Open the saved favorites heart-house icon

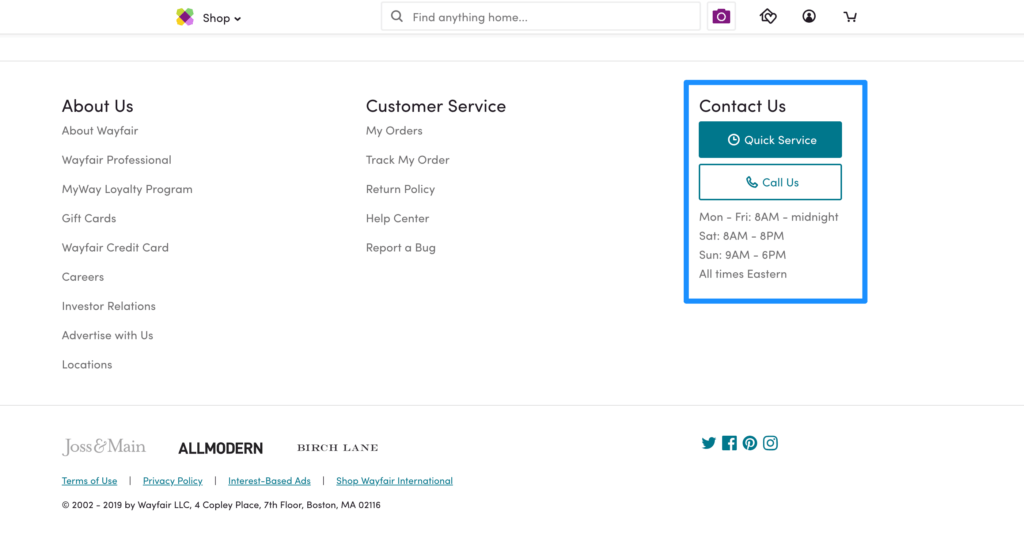[x=768, y=16]
